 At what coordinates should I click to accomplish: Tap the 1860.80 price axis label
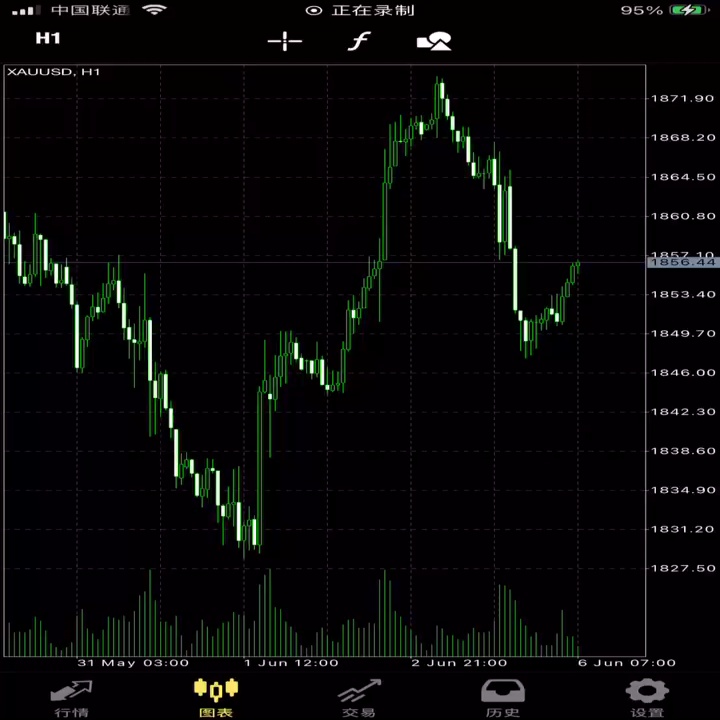tap(683, 216)
